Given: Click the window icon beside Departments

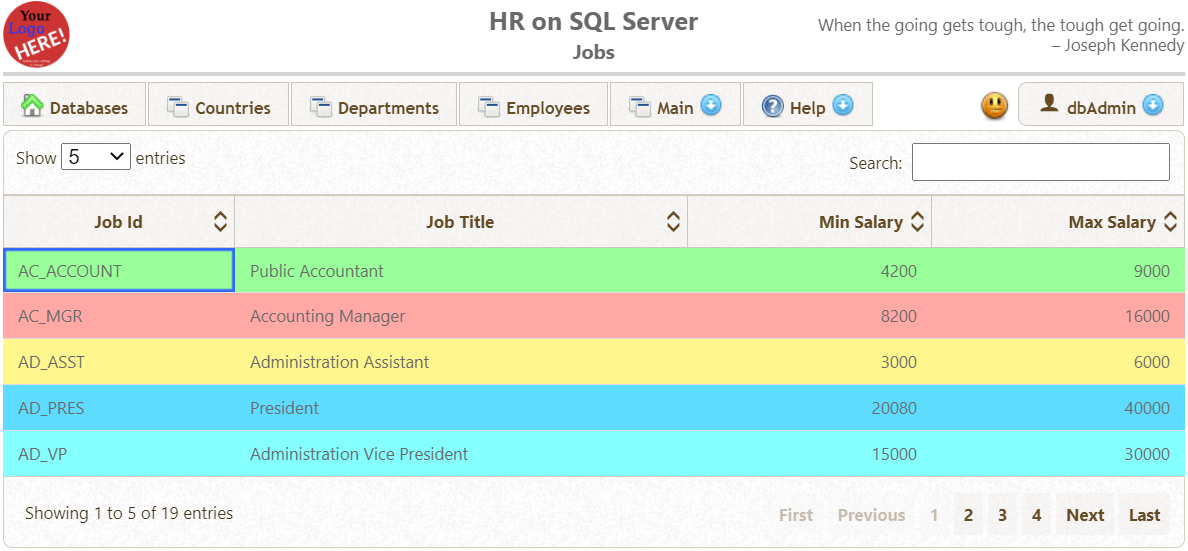Looking at the screenshot, I should [320, 107].
